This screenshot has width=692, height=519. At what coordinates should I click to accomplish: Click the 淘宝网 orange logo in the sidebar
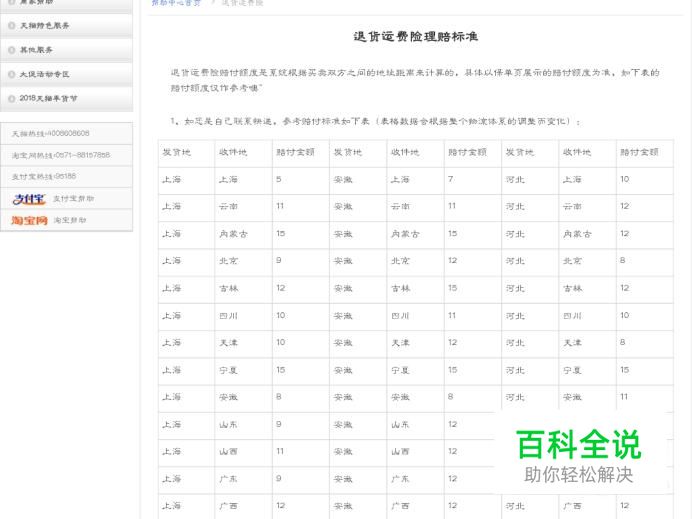point(29,220)
